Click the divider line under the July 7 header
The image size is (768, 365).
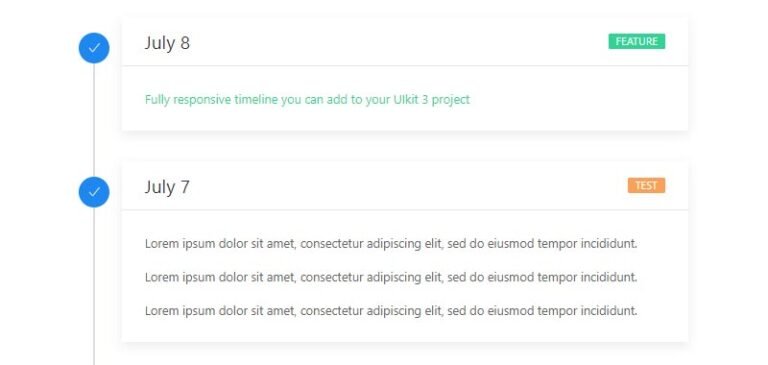[x=405, y=210]
